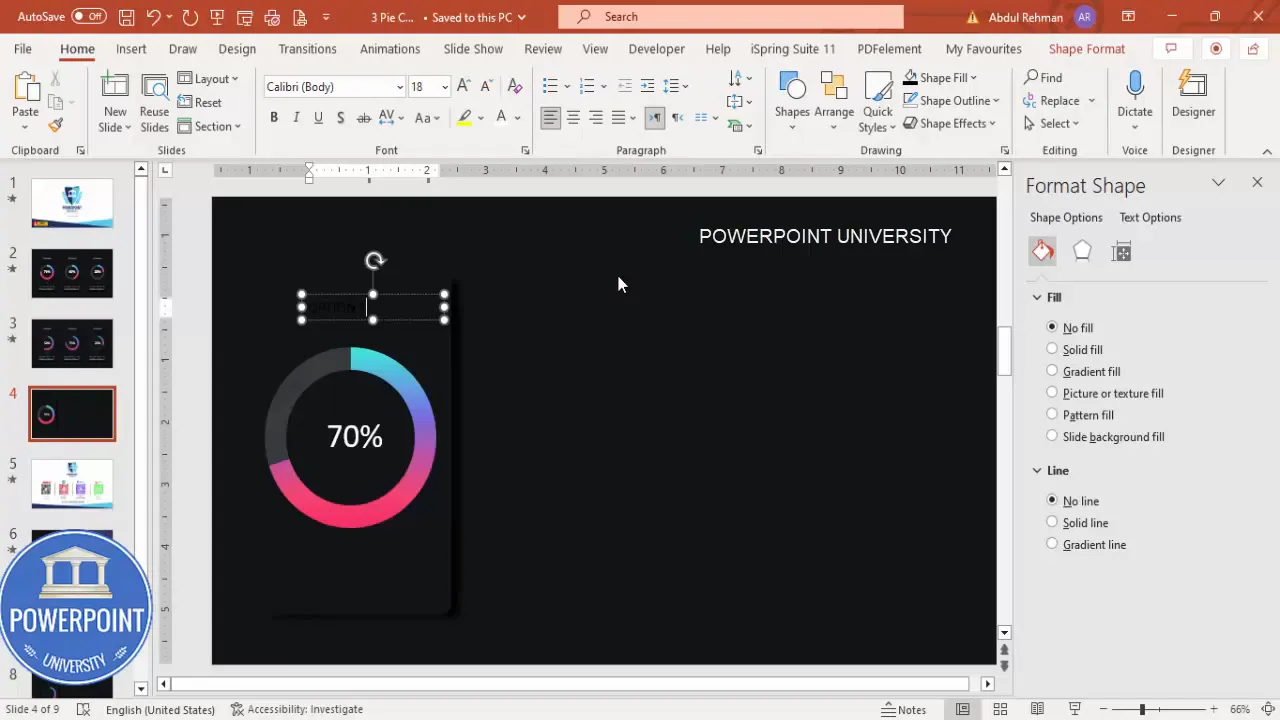Open the Insert tab
This screenshot has width=1280, height=720.
(x=131, y=49)
